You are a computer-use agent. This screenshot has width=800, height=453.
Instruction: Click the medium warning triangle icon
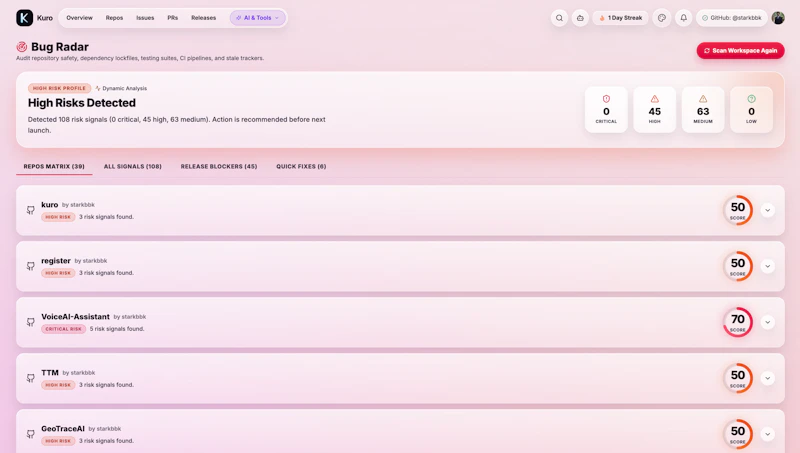click(703, 99)
